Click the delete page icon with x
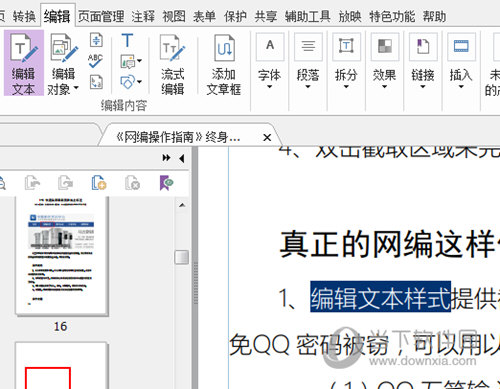The image size is (500, 389). pos(132,183)
